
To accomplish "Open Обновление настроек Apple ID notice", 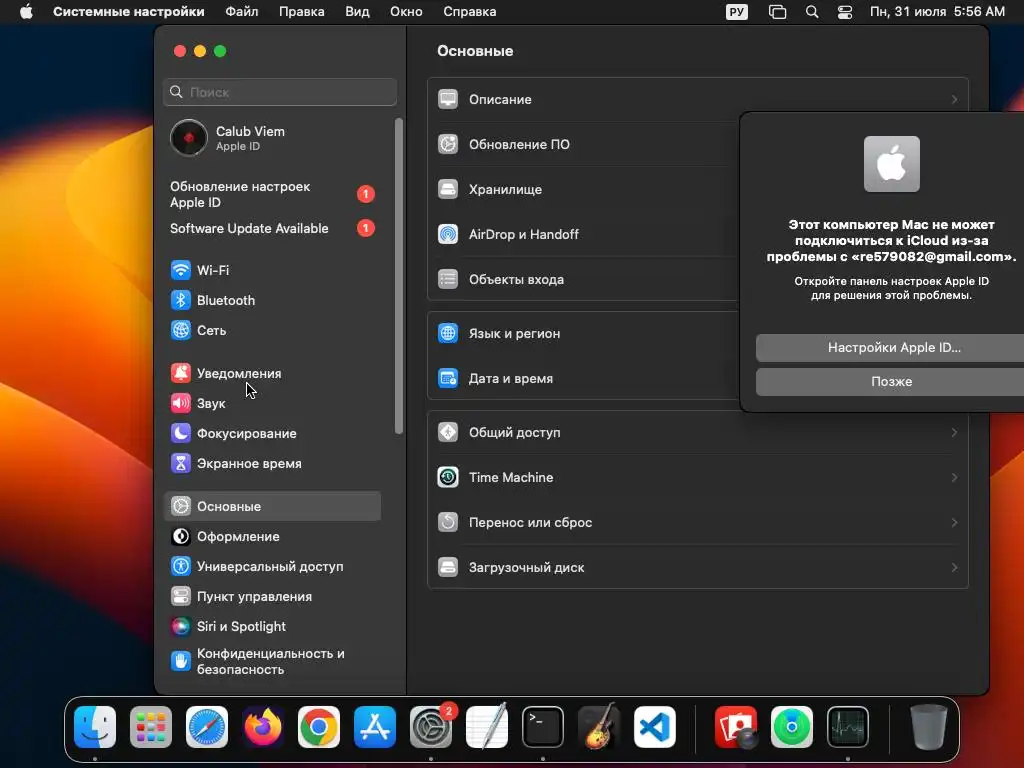I will click(x=272, y=195).
